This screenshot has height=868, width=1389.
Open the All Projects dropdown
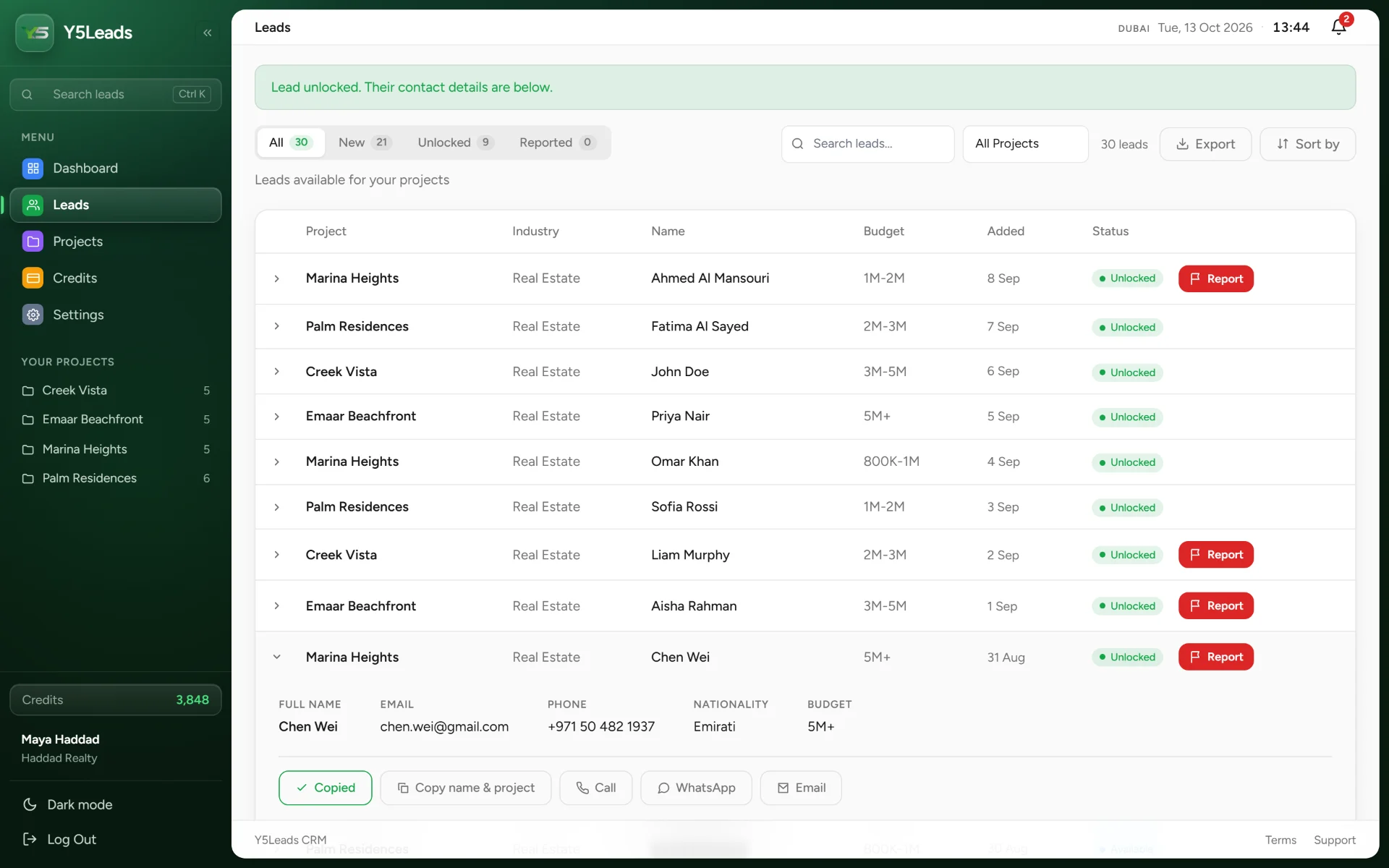(1025, 144)
